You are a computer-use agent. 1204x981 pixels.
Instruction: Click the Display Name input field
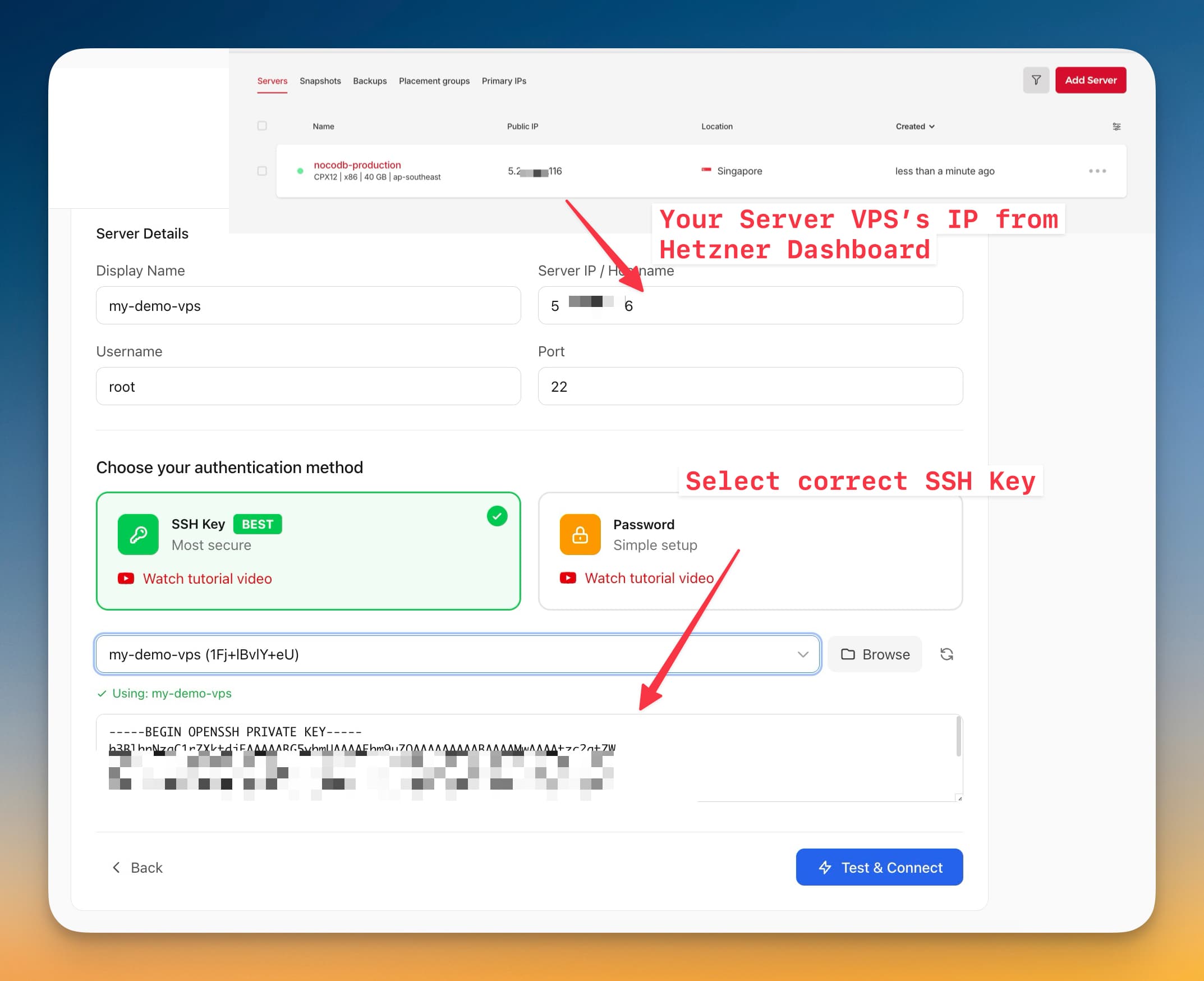pyautogui.click(x=308, y=306)
